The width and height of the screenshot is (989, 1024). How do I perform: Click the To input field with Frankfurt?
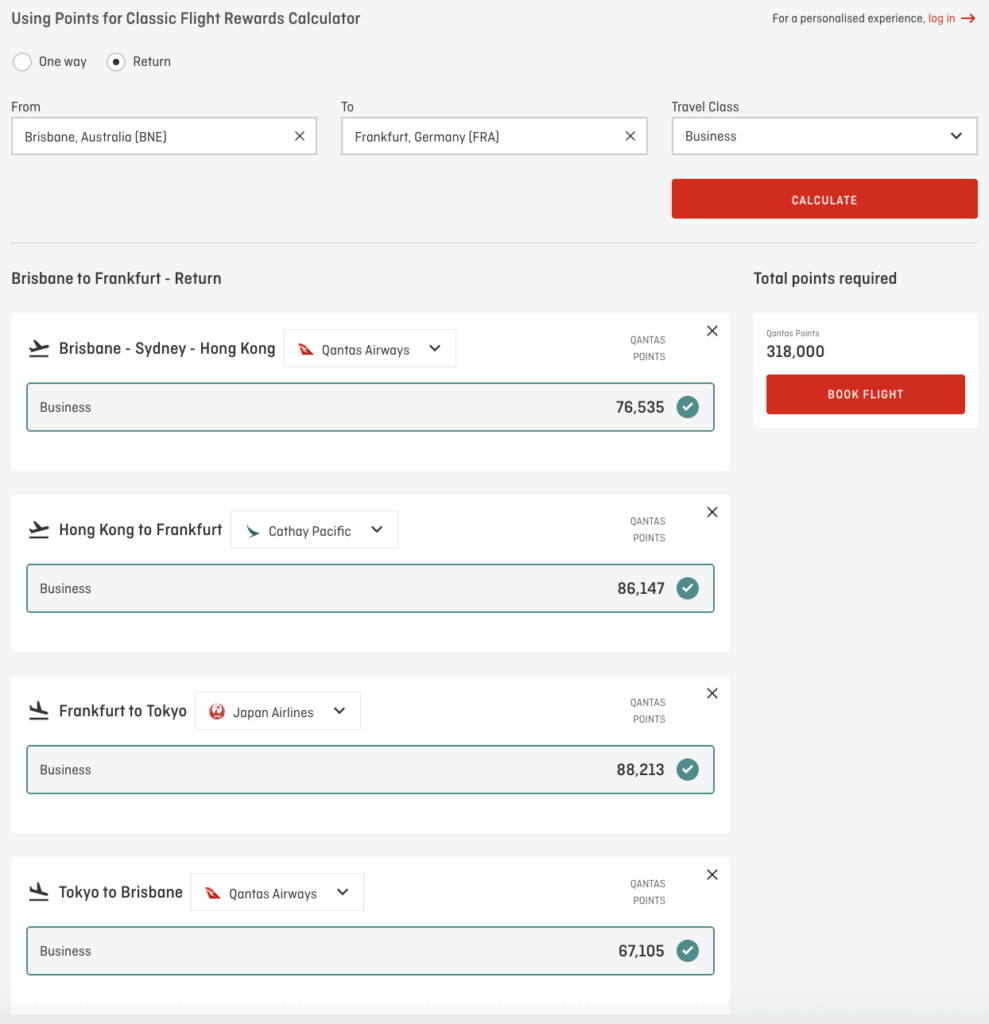pos(494,136)
